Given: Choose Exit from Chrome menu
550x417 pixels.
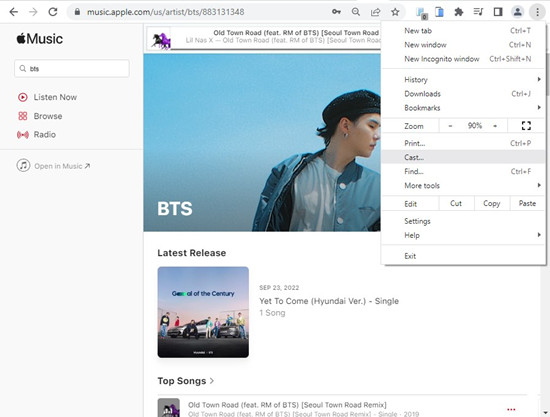Looking at the screenshot, I should [463, 256].
